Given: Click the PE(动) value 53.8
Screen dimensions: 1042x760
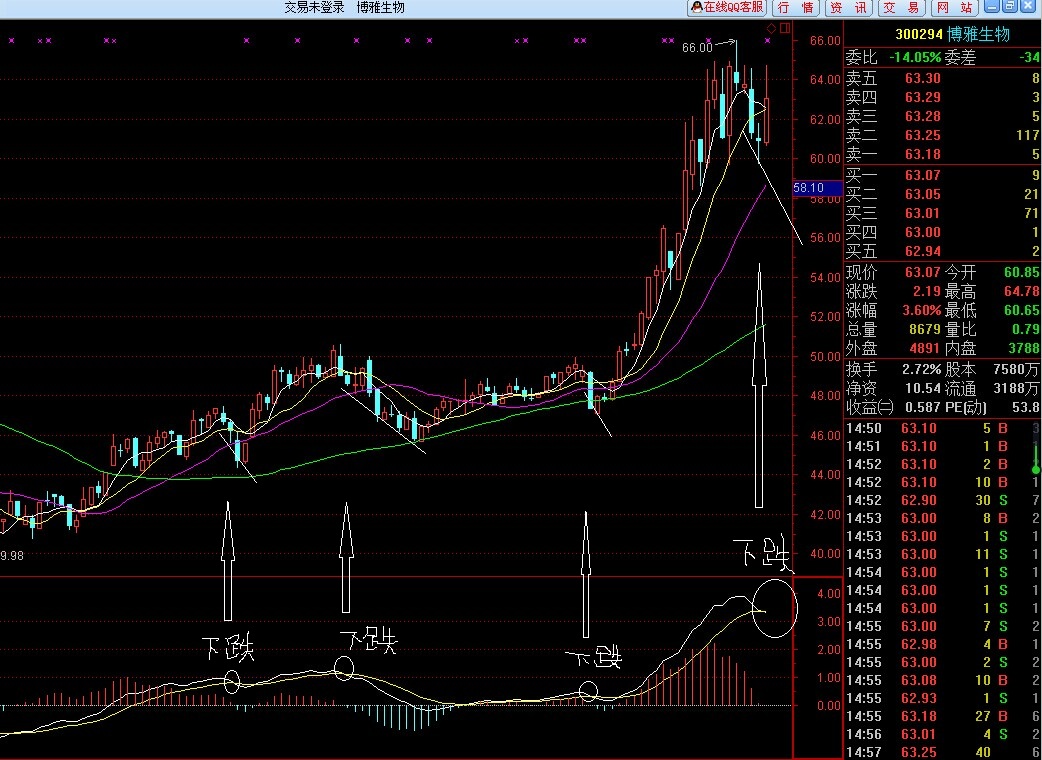Looking at the screenshot, I should (x=1026, y=407).
